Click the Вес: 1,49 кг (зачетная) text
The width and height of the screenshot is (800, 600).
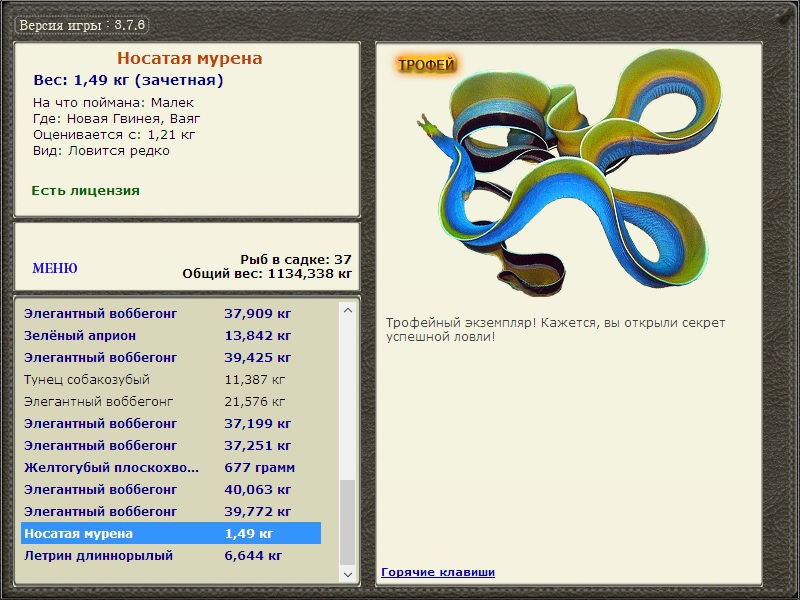(x=128, y=80)
